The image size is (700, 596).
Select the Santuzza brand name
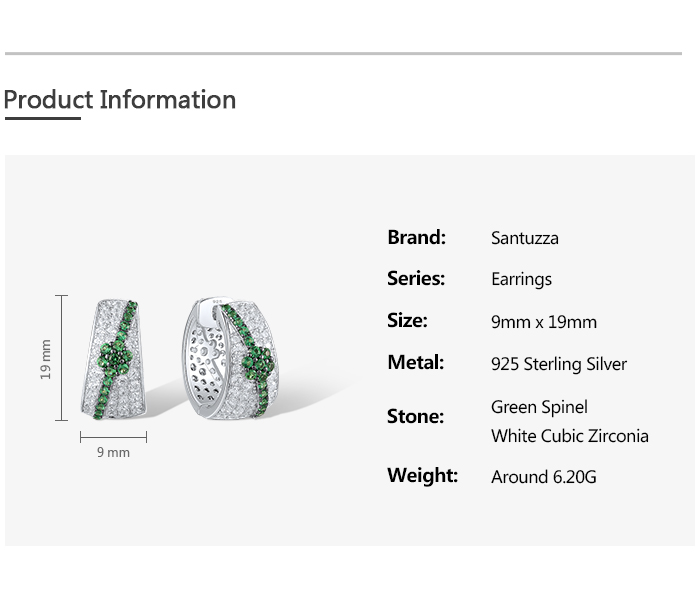(525, 238)
